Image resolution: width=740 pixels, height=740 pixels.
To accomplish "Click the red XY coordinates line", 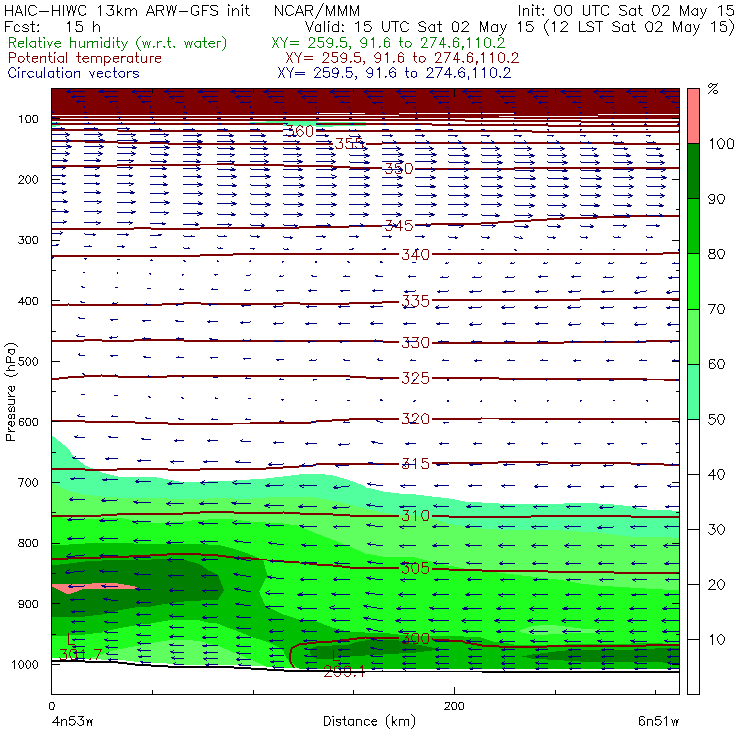I will (402, 58).
